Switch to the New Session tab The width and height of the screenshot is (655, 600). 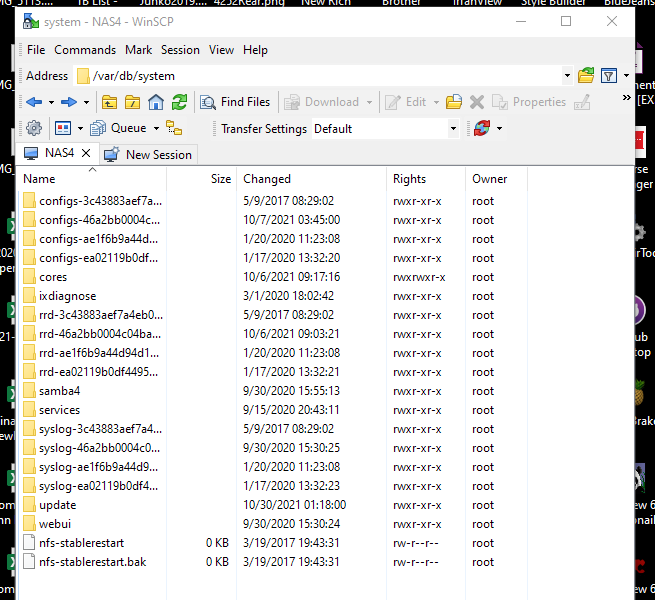[148, 154]
